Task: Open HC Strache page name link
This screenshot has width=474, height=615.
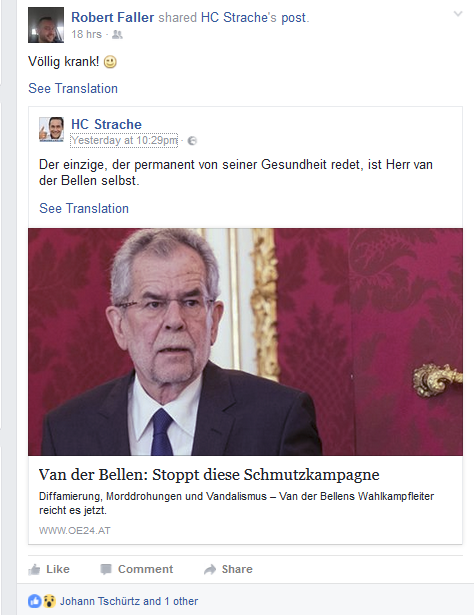Action: (x=106, y=124)
